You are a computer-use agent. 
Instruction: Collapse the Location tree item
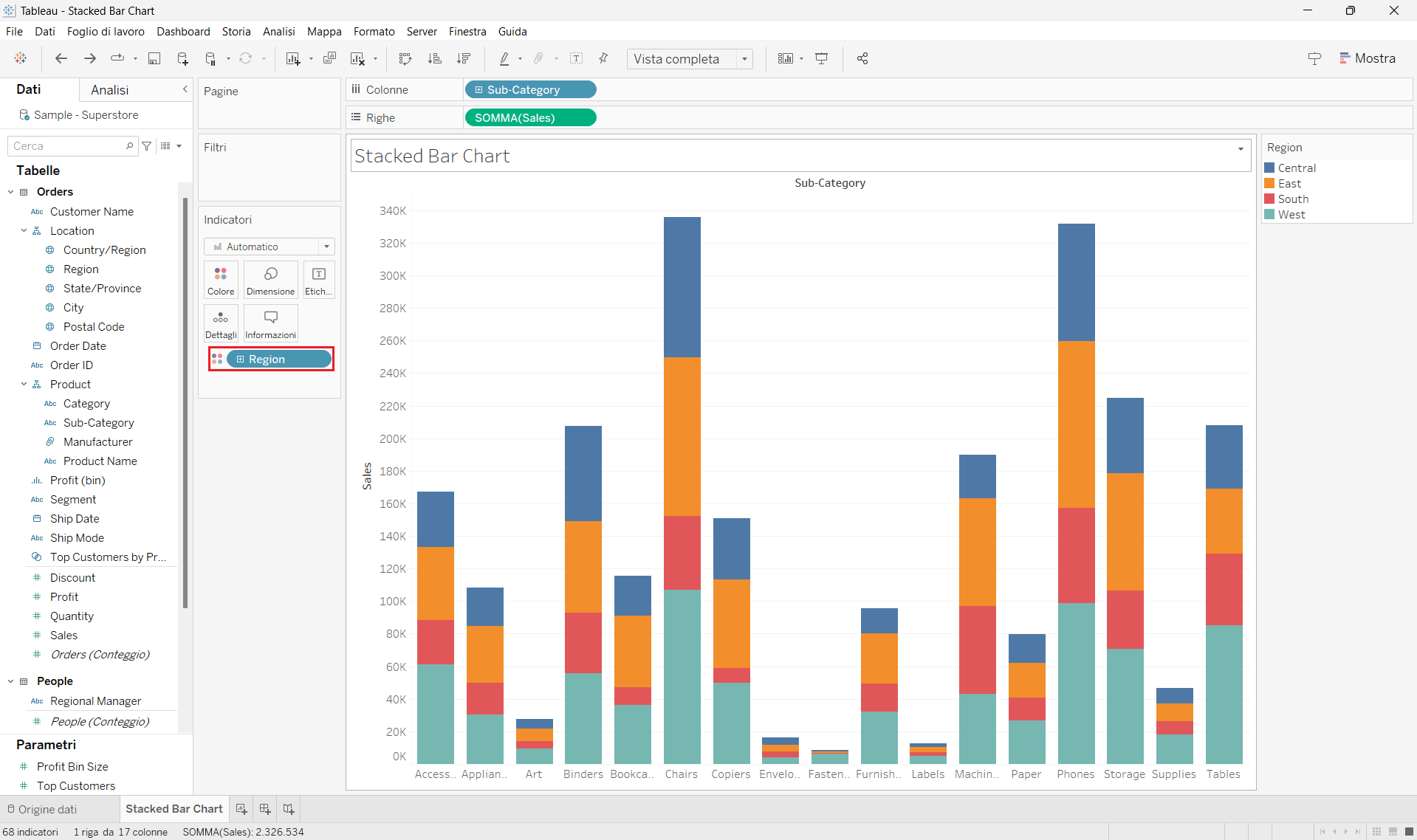(x=24, y=230)
